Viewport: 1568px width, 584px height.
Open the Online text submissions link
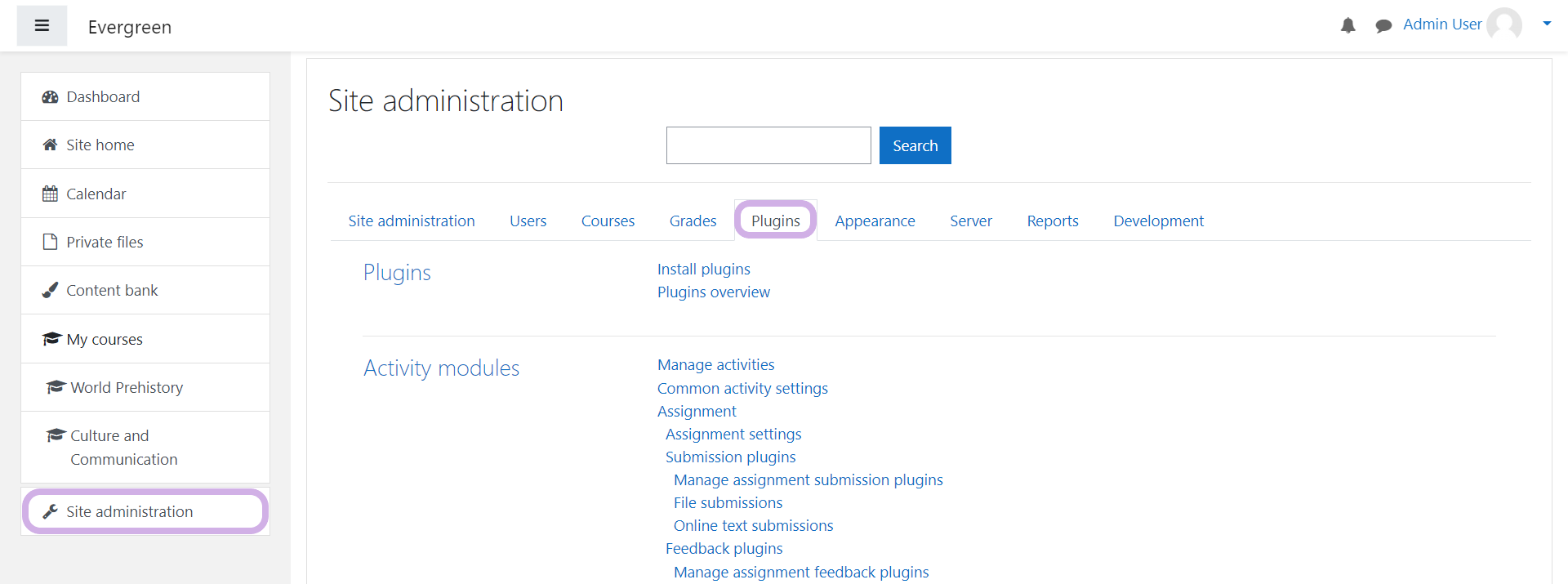tap(753, 526)
